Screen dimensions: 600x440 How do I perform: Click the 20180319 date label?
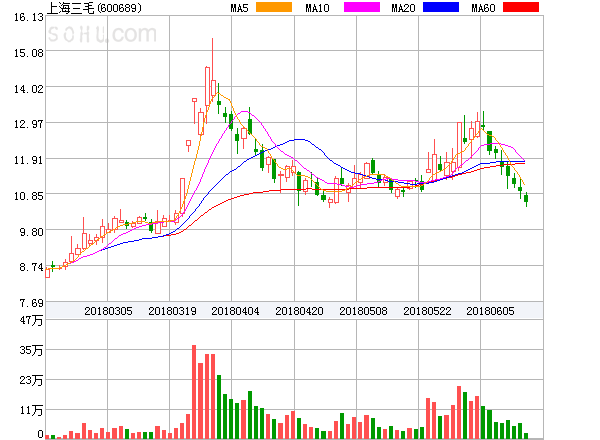172,311
